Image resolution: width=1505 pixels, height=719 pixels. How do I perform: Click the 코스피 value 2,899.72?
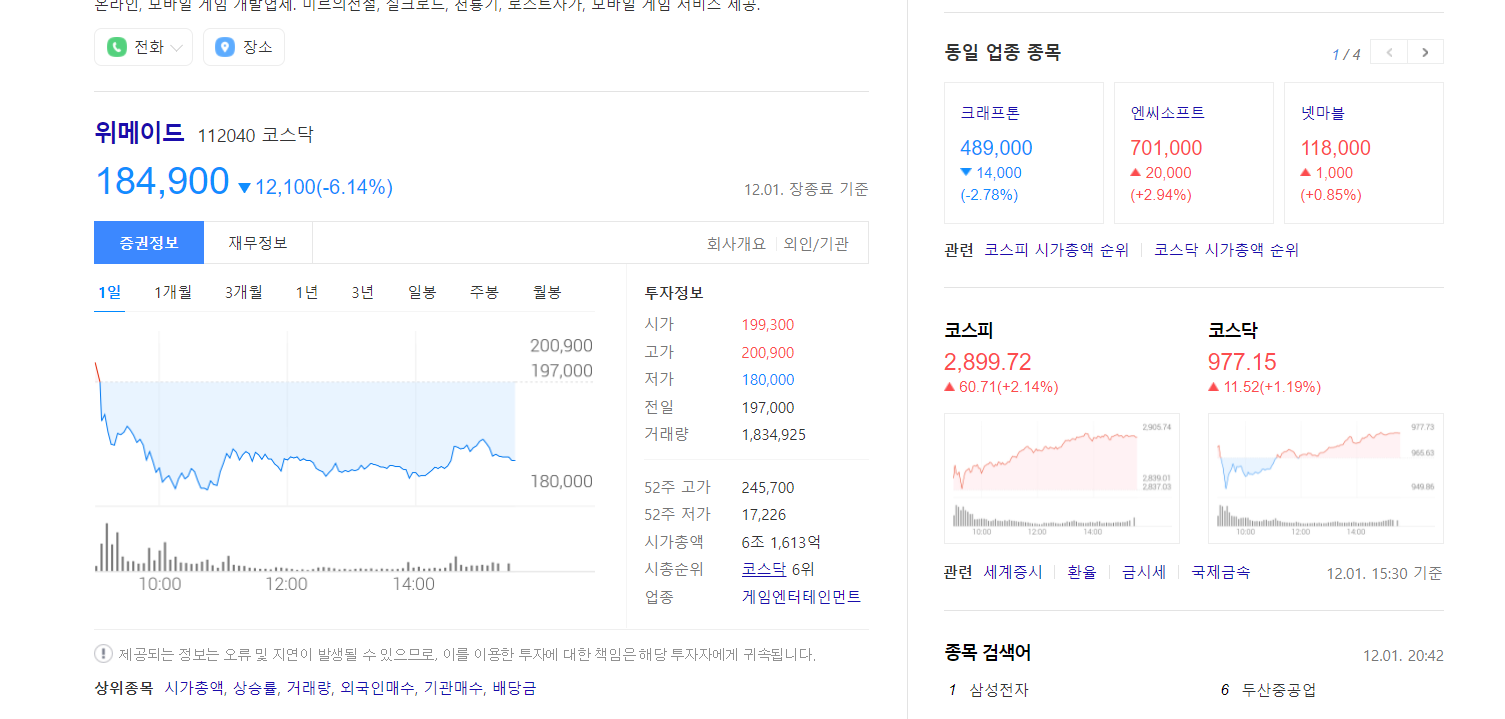point(987,362)
